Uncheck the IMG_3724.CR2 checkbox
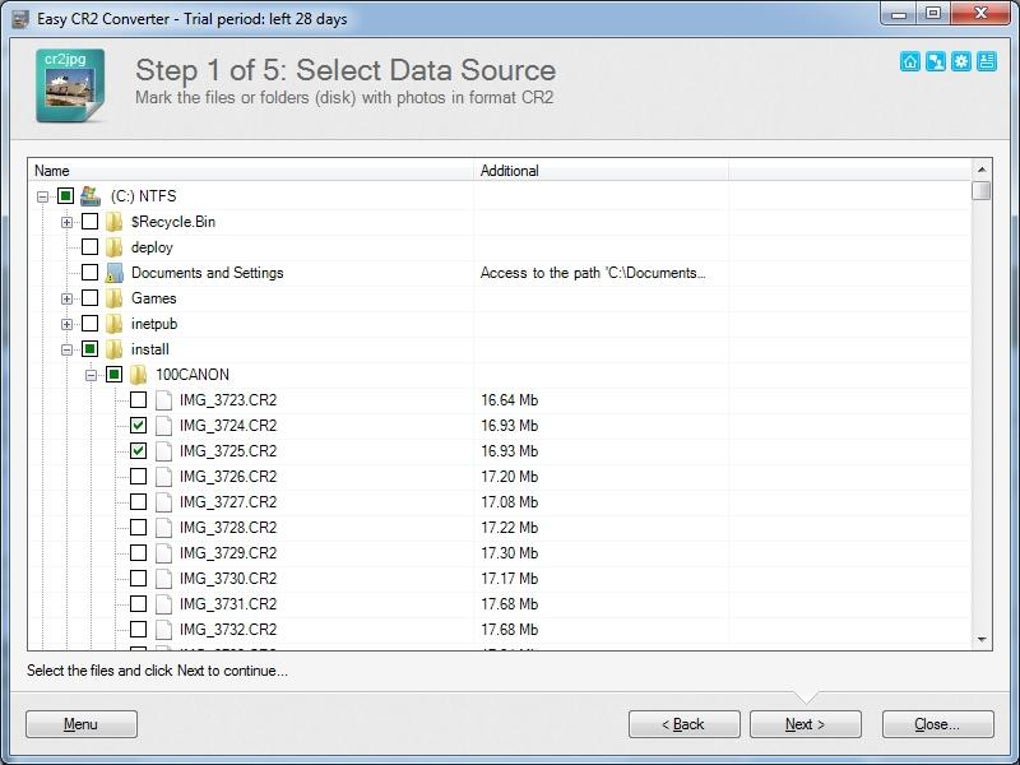Viewport: 1020px width, 765px height. tap(139, 426)
